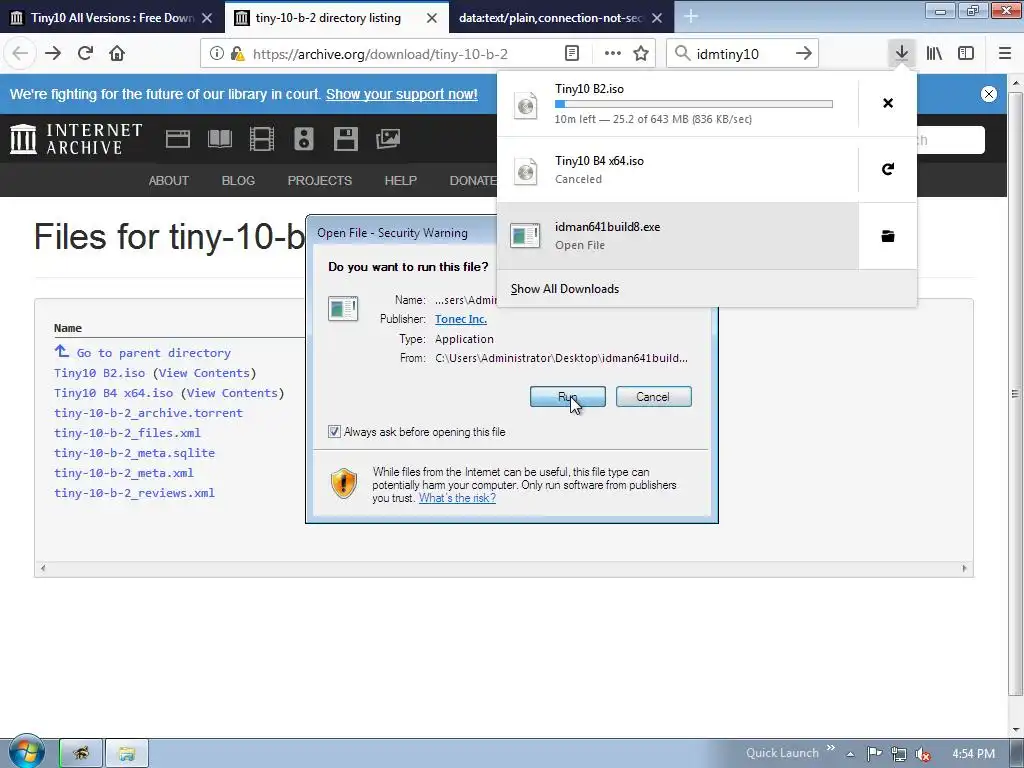
Task: Click the muted volume tray icon
Action: pyautogui.click(x=923, y=754)
